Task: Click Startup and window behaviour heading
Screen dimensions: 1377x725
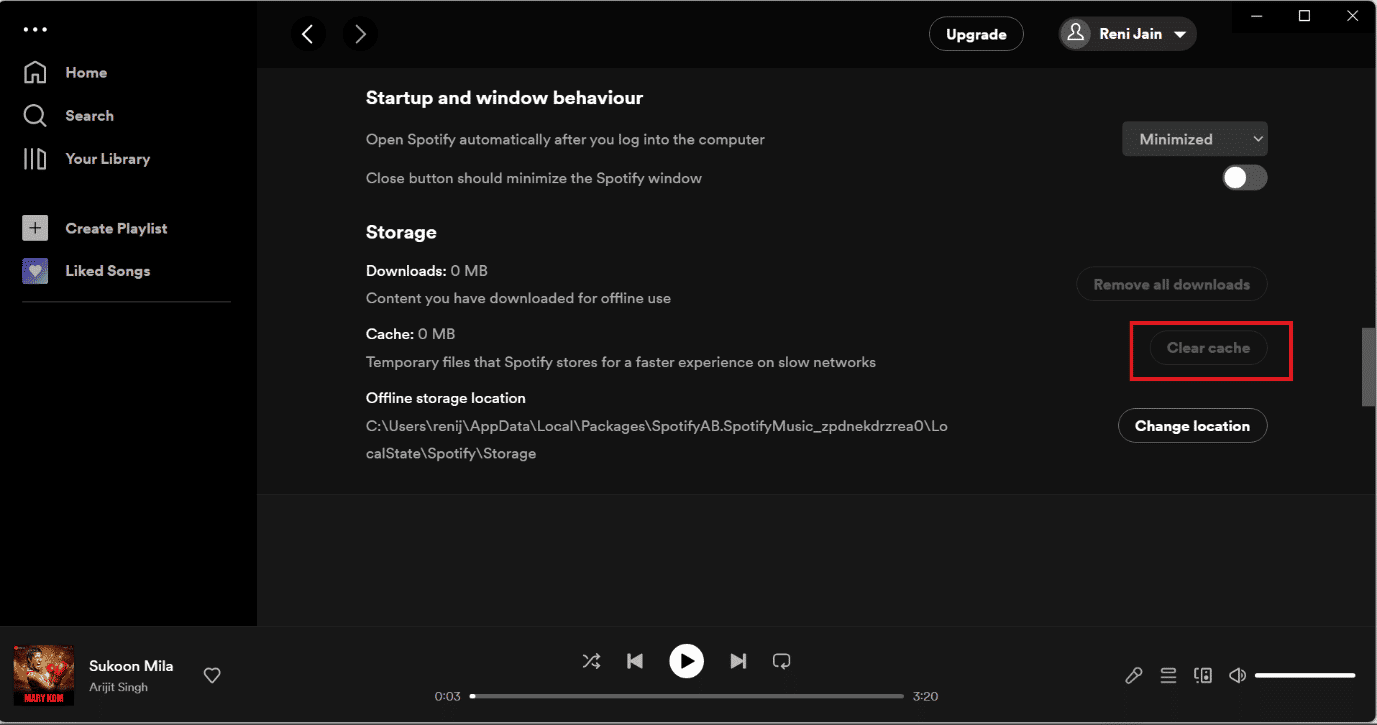Action: (504, 98)
